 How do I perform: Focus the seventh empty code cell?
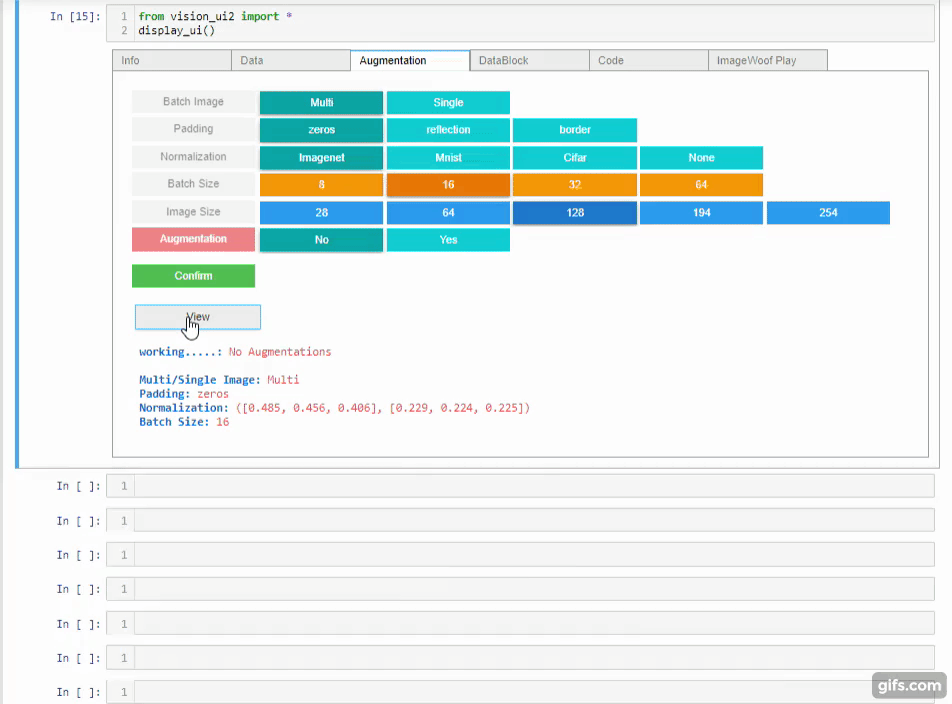click(x=520, y=692)
